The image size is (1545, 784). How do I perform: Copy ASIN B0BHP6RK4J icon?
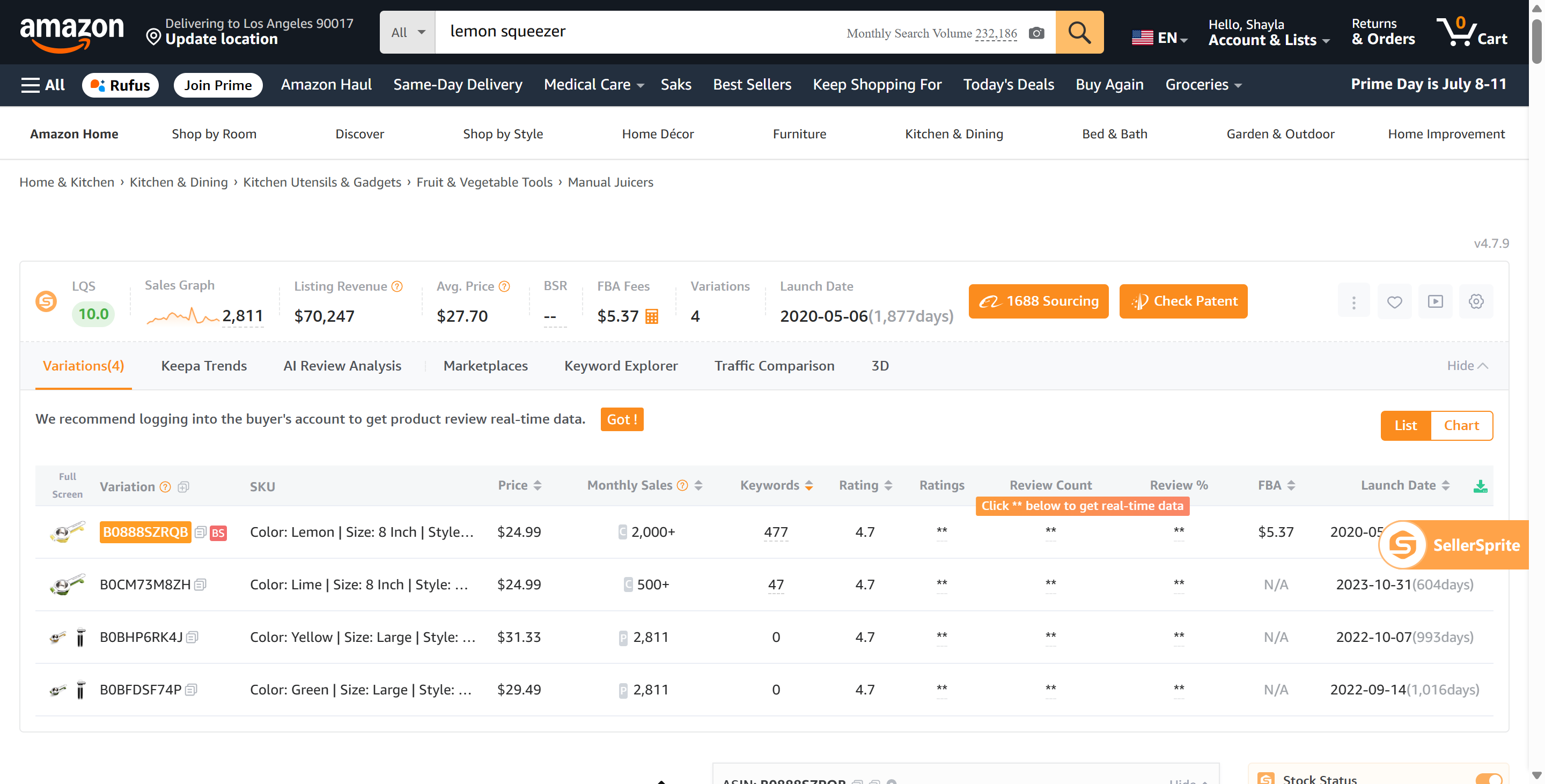click(x=192, y=637)
